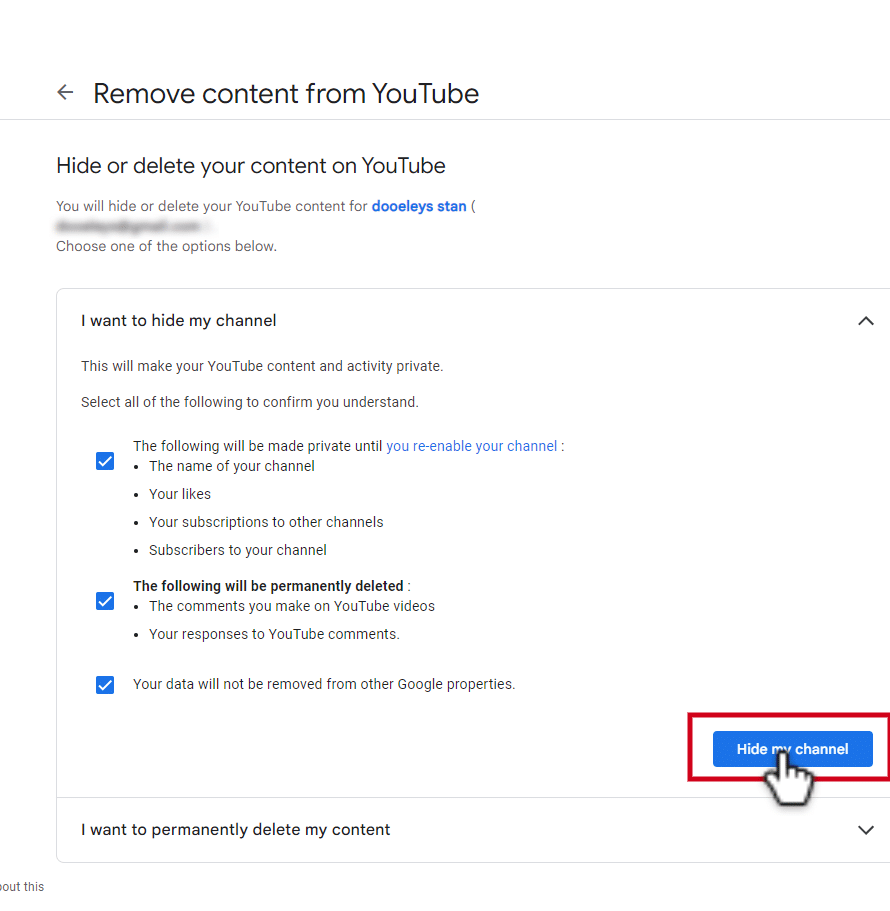Uncheck the permanently deleted confirmation checkbox
Viewport: 890px width, 911px height.
click(x=105, y=601)
